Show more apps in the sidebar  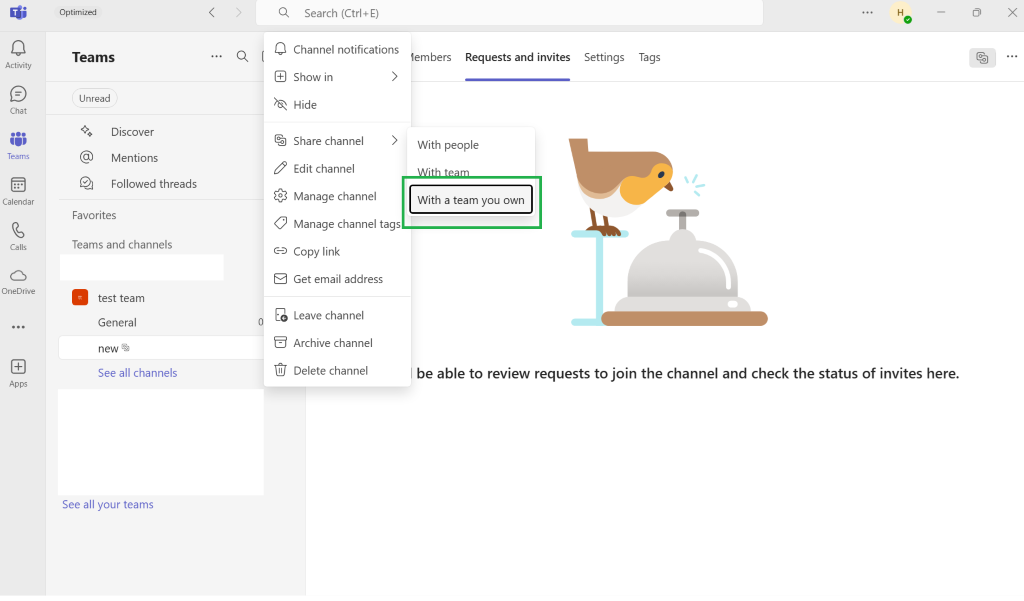tap(18, 327)
